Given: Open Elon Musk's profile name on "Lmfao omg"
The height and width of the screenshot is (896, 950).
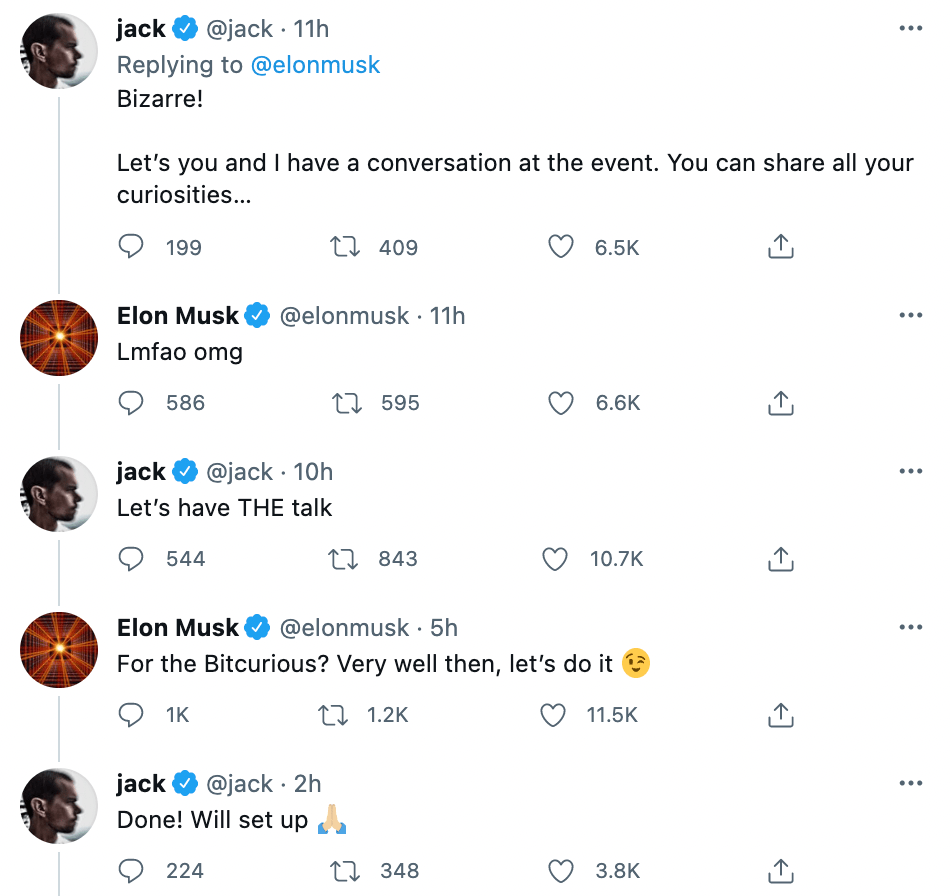Looking at the screenshot, I should pyautogui.click(x=178, y=316).
